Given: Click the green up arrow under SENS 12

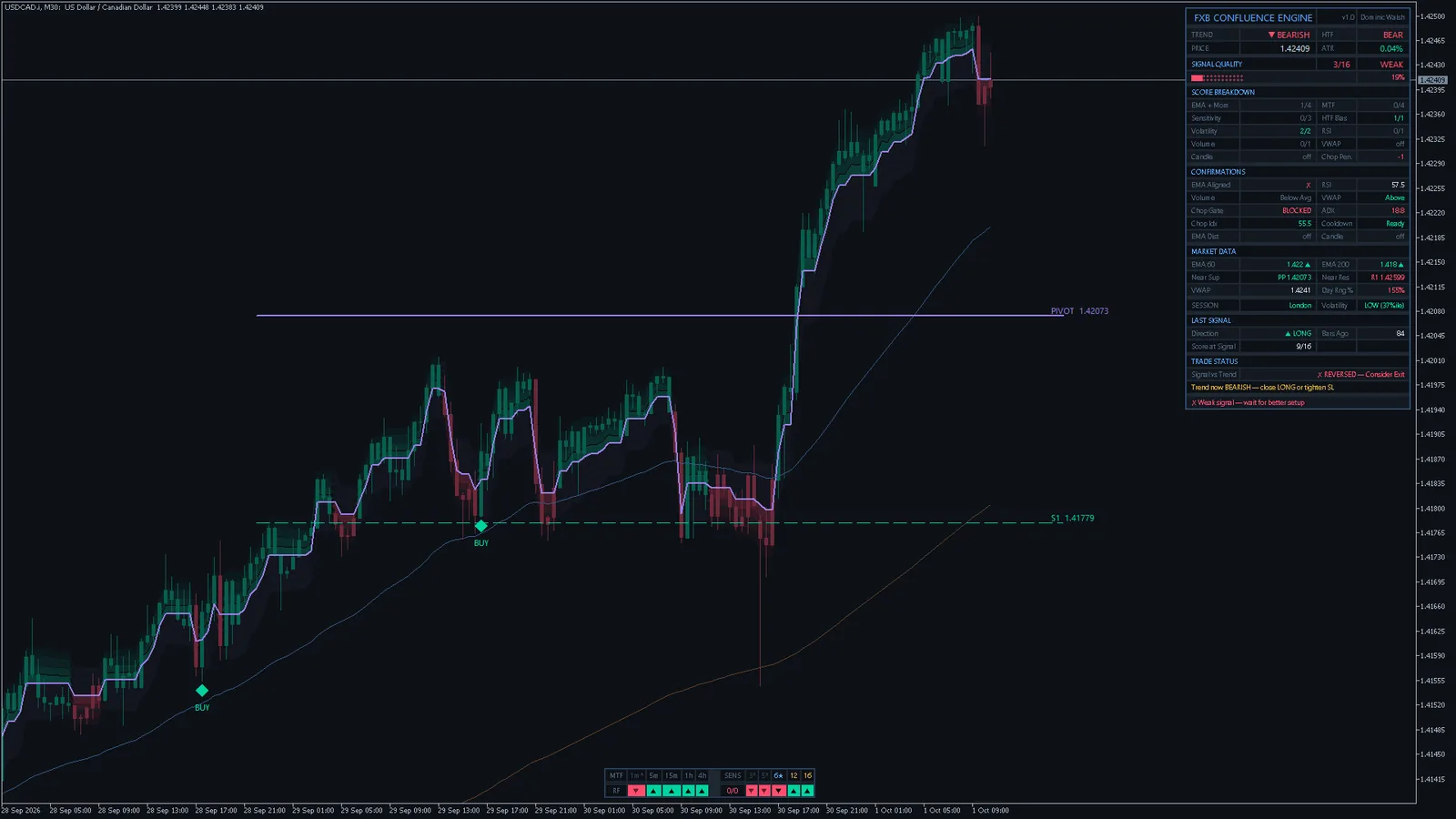Looking at the screenshot, I should [x=794, y=791].
